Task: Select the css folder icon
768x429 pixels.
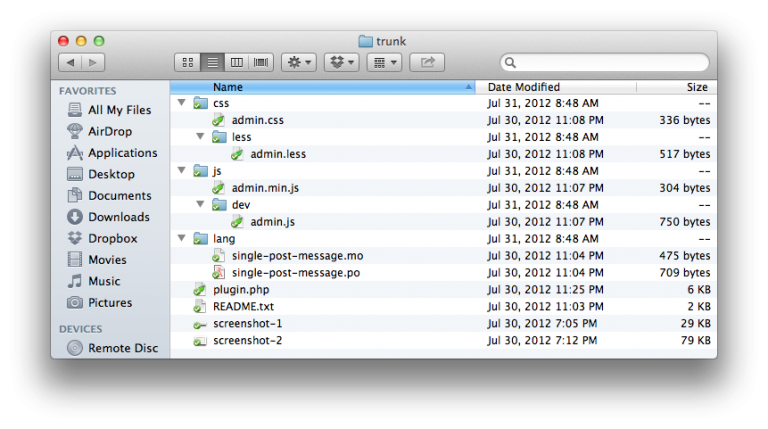Action: pyautogui.click(x=200, y=103)
